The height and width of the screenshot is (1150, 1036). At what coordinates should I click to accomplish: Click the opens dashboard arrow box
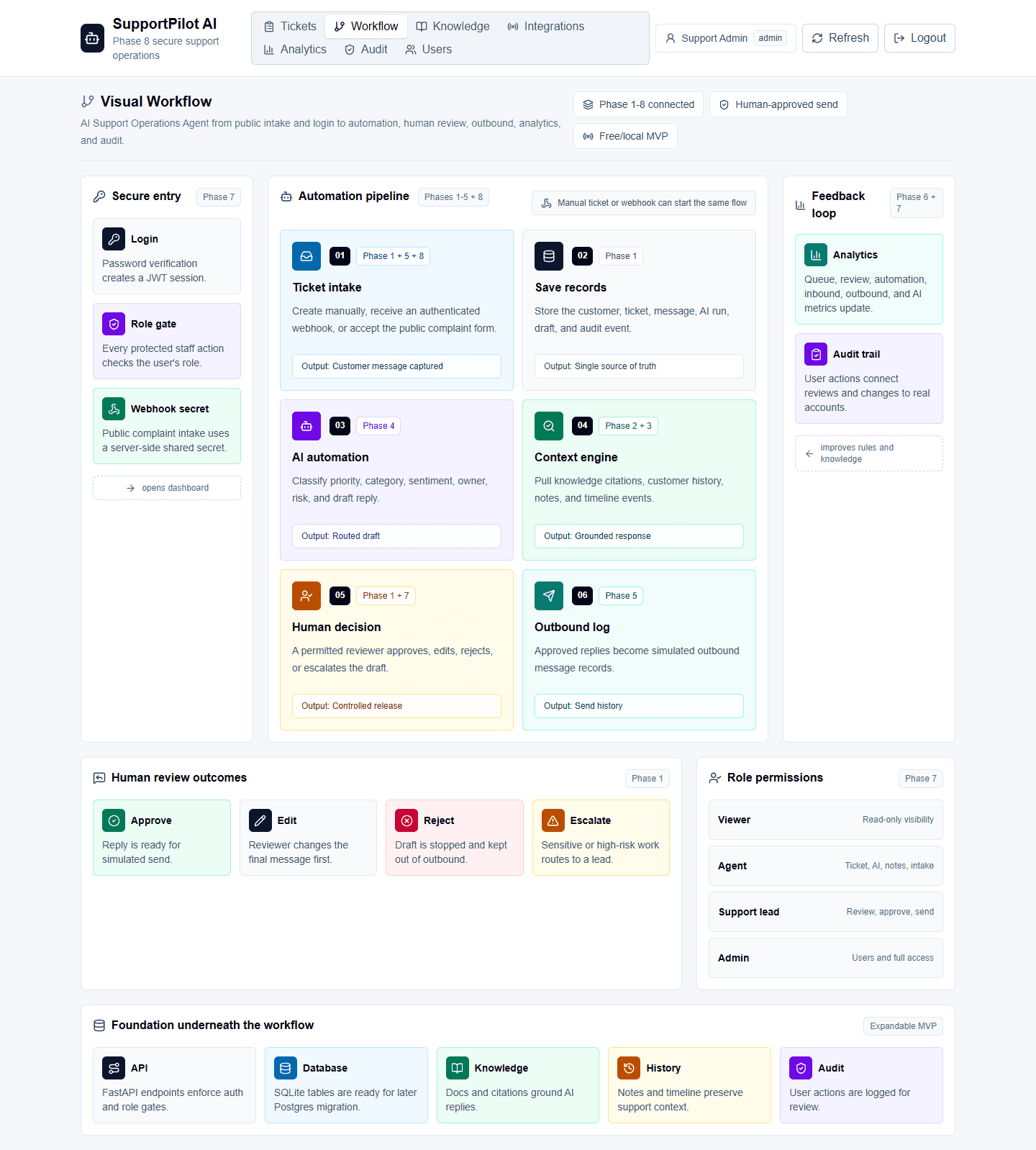coord(167,488)
